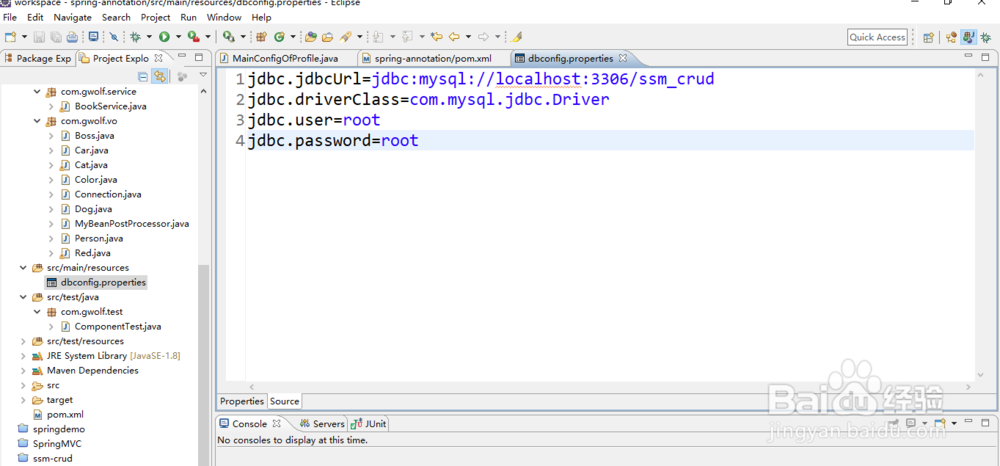
Task: Select BookService.java in the tree
Action: tap(110, 106)
